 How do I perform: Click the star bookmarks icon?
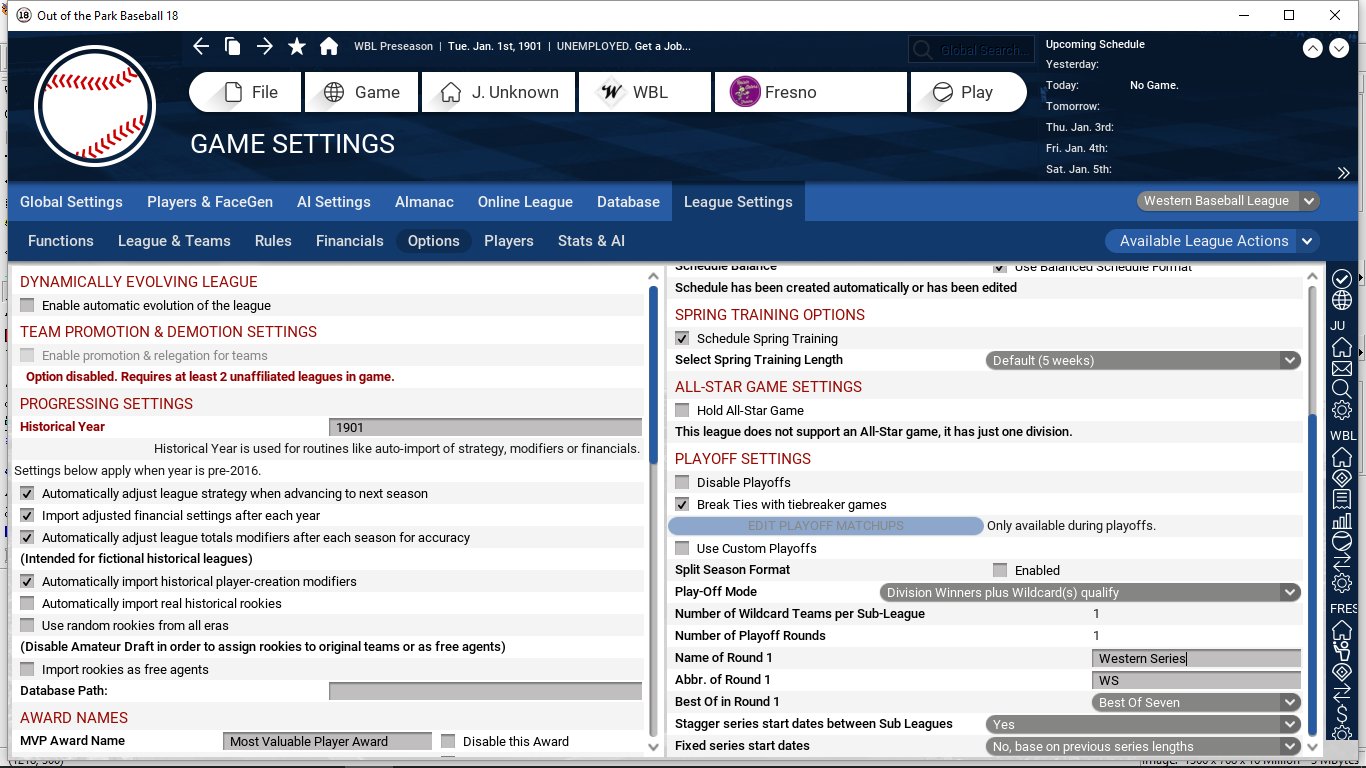(297, 46)
